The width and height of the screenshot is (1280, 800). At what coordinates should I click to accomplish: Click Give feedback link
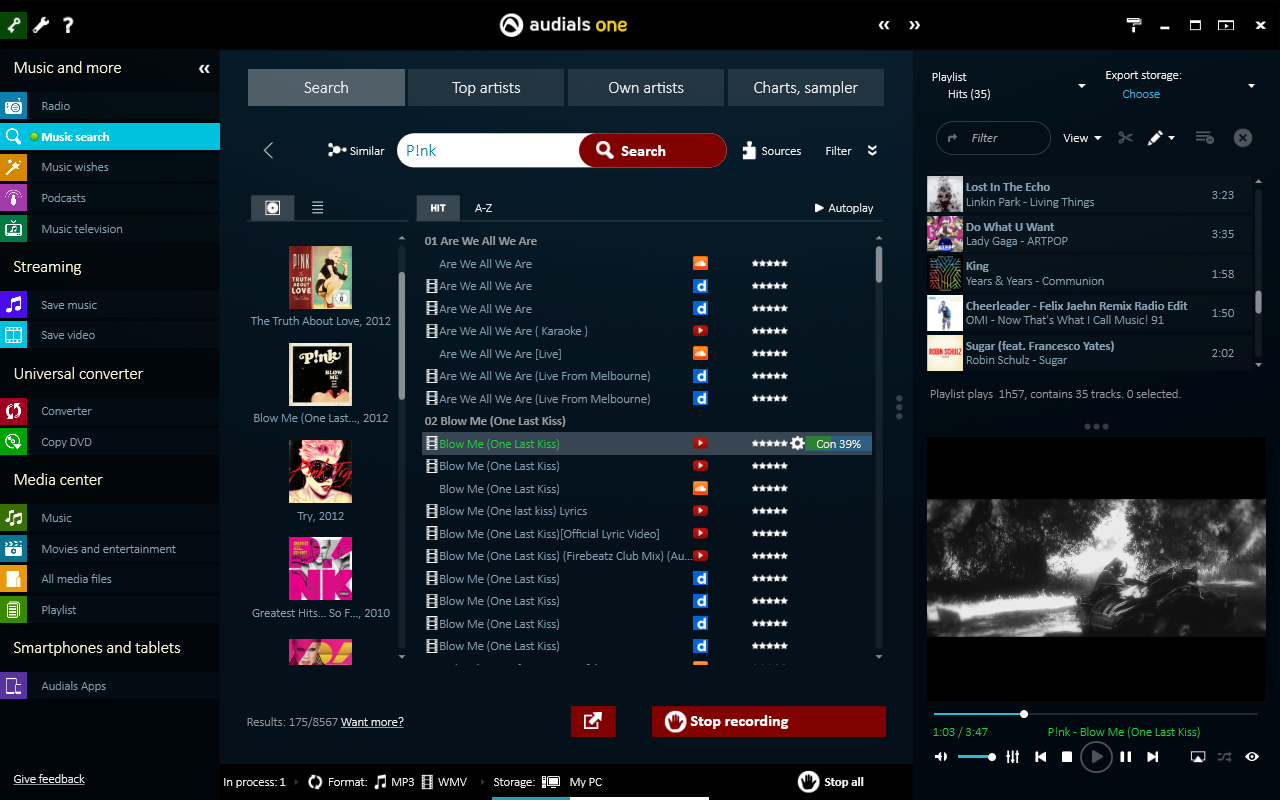tap(49, 779)
